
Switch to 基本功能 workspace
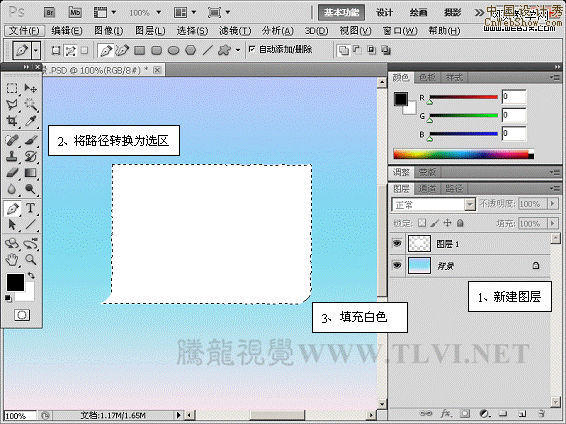click(341, 13)
